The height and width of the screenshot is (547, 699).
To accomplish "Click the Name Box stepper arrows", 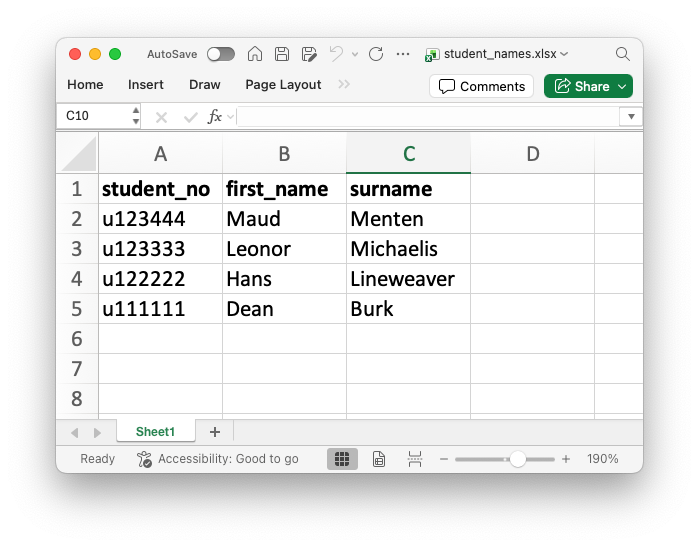I will tap(136, 116).
